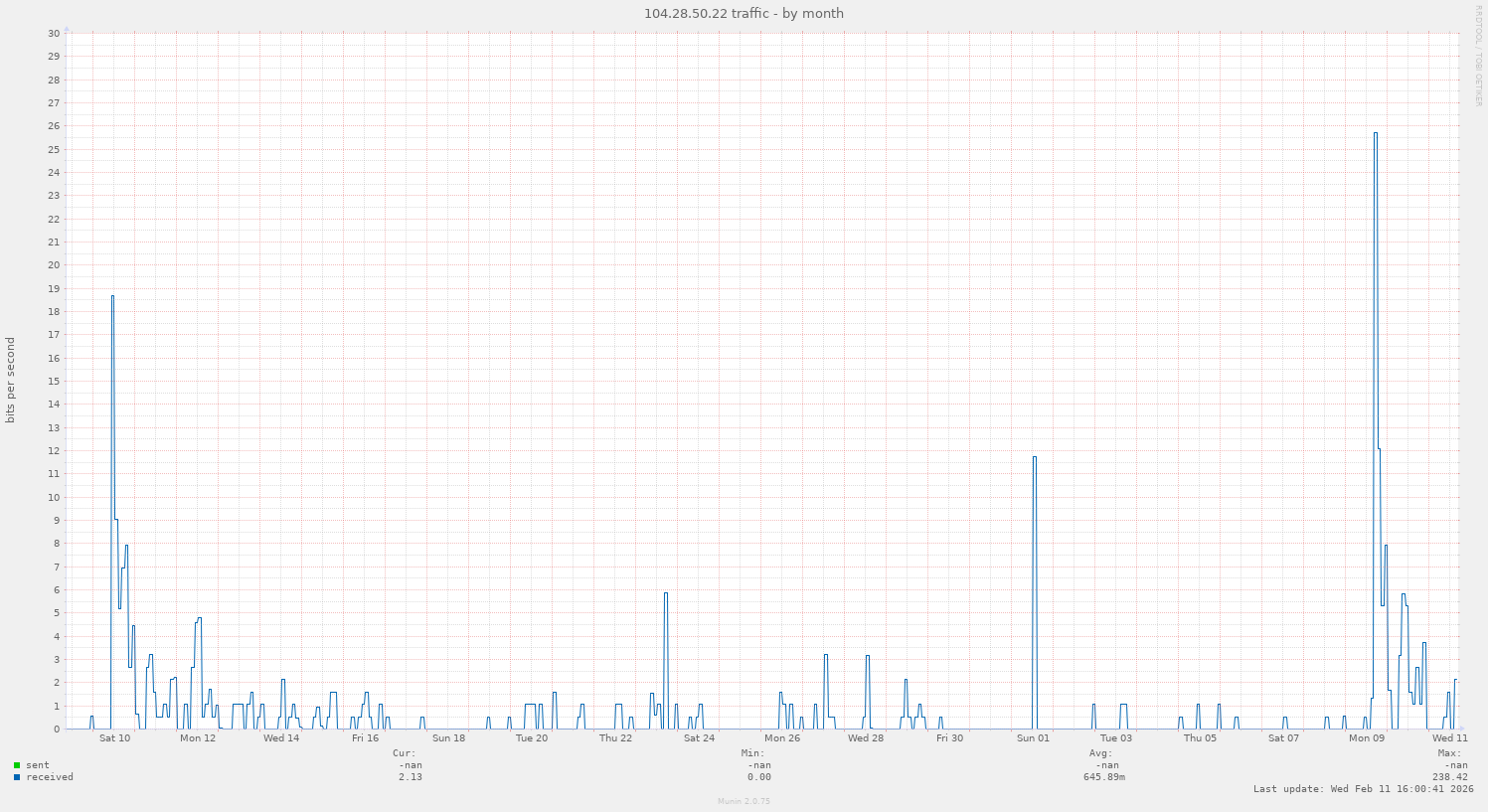This screenshot has width=1488, height=812.
Task: Click the 'Sat 10' date label
Action: (x=113, y=738)
